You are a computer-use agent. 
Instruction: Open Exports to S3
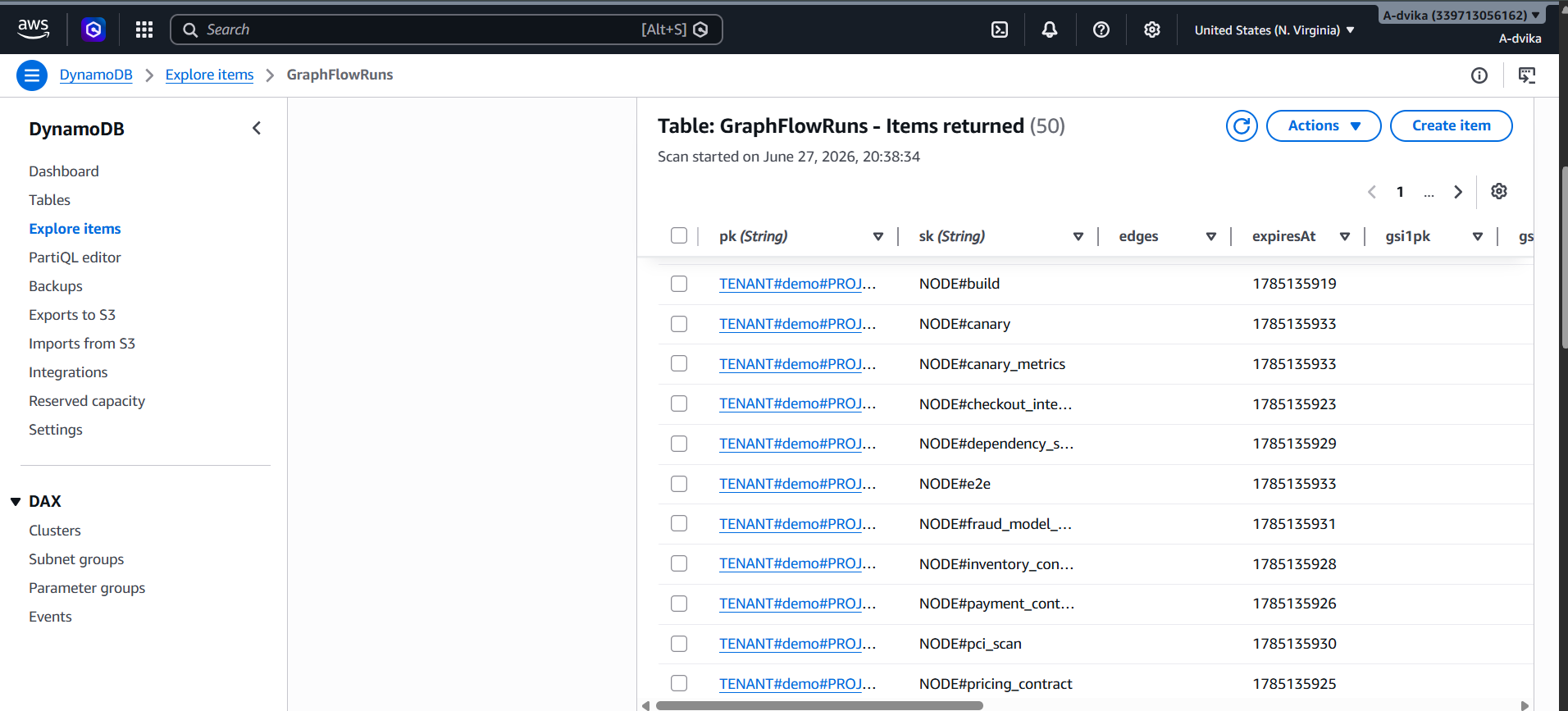[72, 315]
